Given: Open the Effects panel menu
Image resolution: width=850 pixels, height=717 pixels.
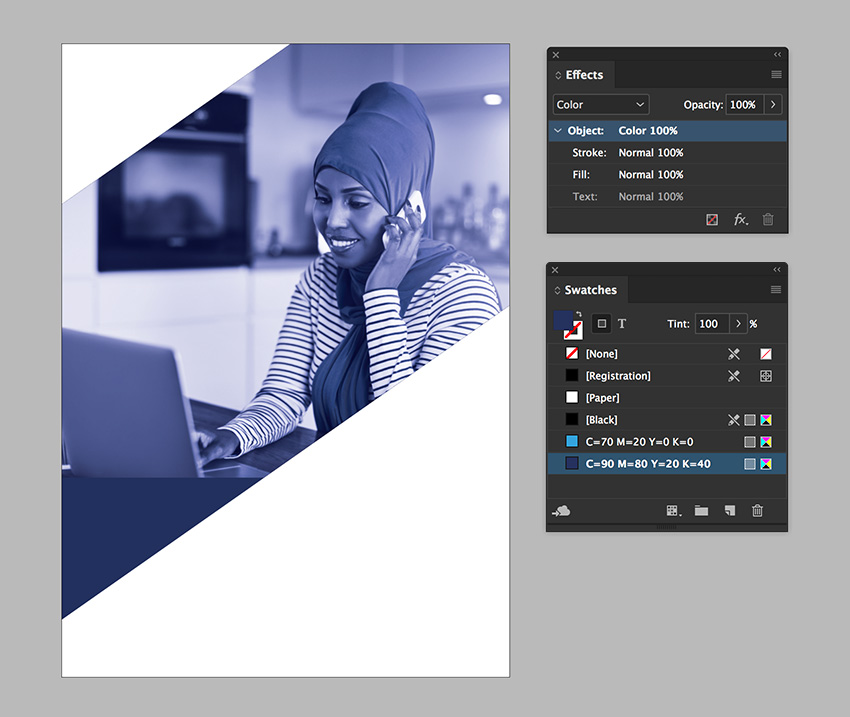Looking at the screenshot, I should click(775, 75).
